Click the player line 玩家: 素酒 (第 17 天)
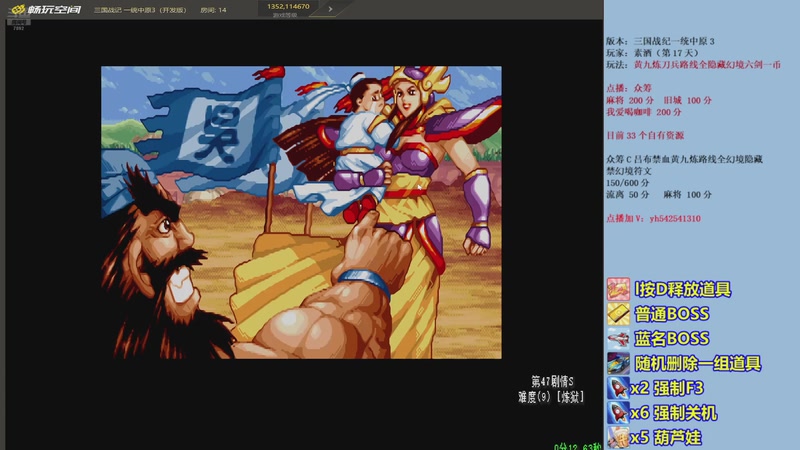This screenshot has width=800, height=450. [x=653, y=53]
